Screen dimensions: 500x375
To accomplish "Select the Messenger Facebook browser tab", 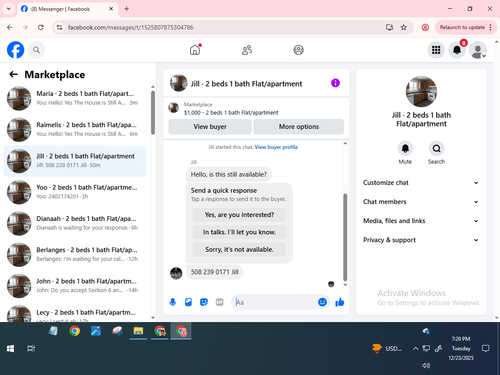I will (67, 9).
